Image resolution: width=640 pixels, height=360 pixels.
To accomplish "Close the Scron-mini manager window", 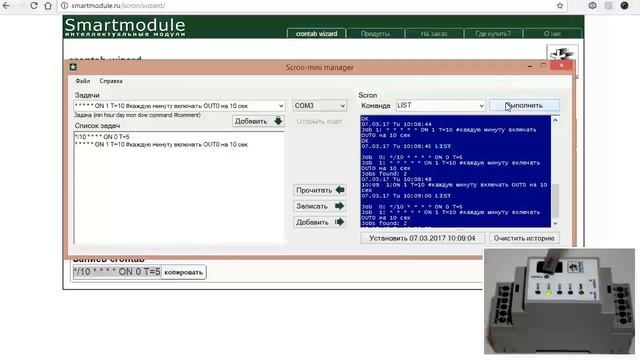I will pyautogui.click(x=562, y=66).
